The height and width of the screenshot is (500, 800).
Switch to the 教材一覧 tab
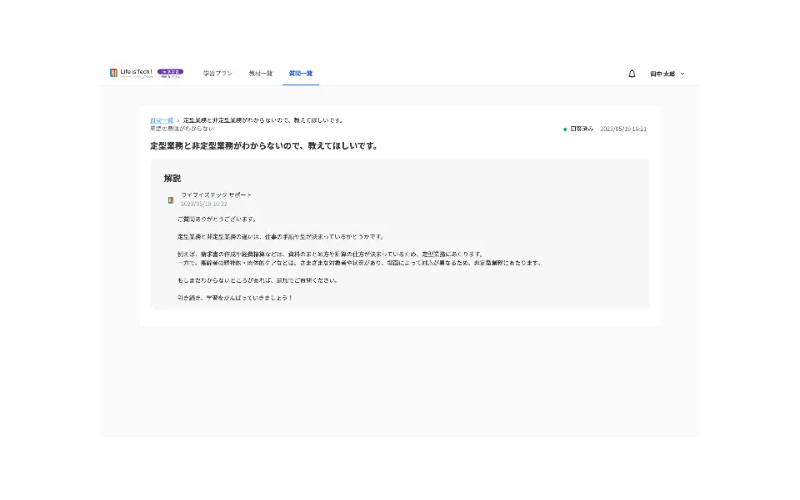tap(260, 74)
